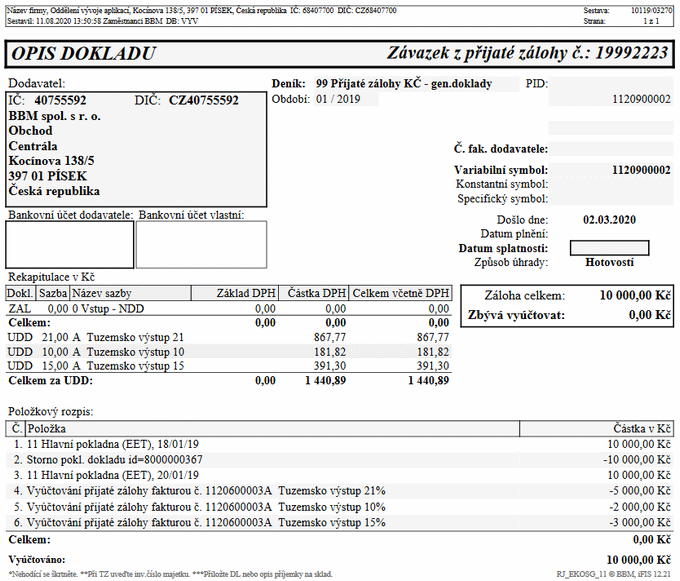The height and width of the screenshot is (581, 680).
Task: Select the amount -3 000,00 Kč
Action: tap(640, 522)
